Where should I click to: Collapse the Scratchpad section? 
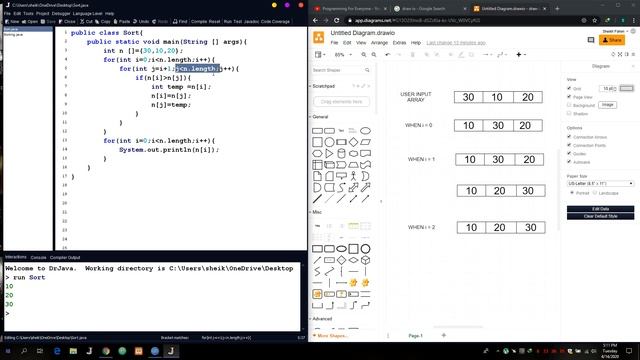point(324,86)
